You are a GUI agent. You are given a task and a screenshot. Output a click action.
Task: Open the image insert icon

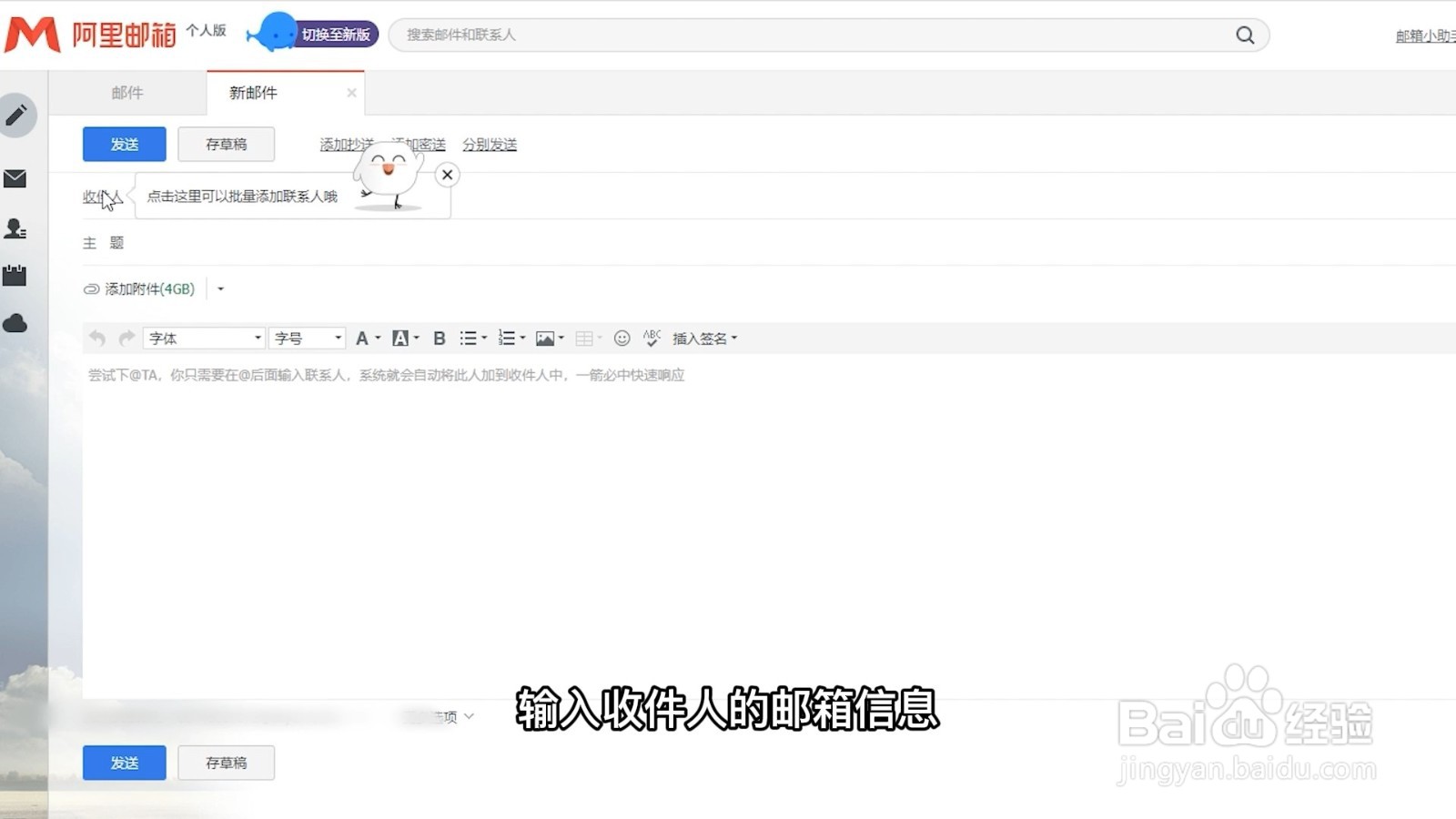click(545, 338)
